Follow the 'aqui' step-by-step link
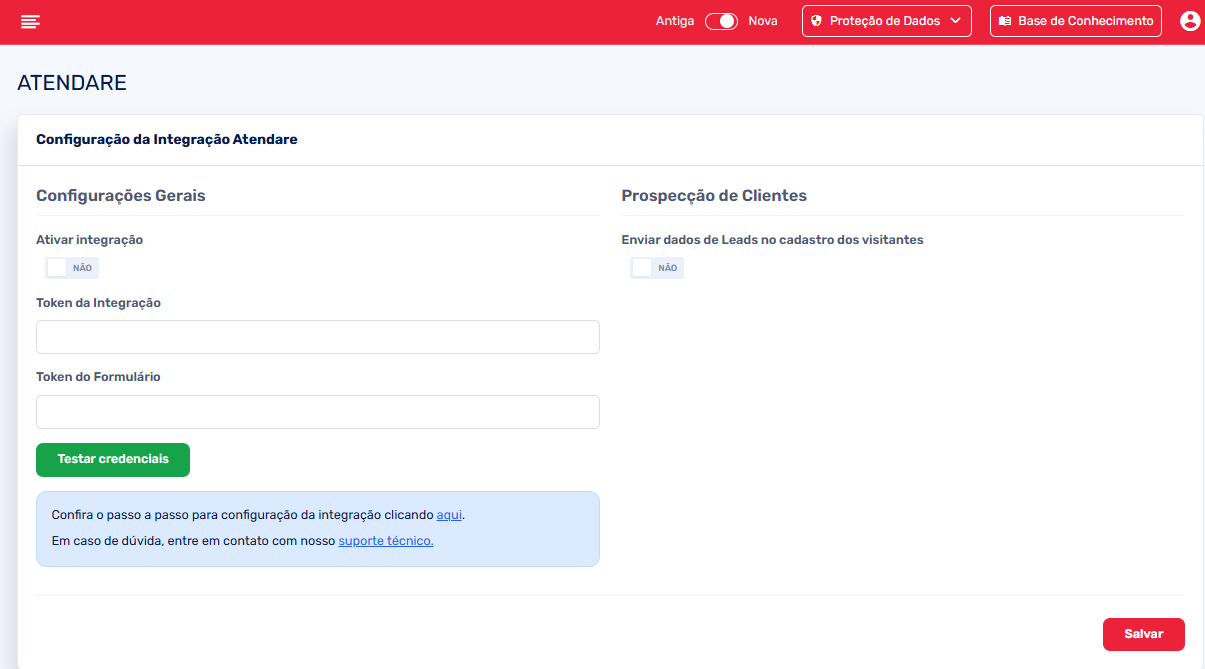This screenshot has height=669, width=1205. 449,515
